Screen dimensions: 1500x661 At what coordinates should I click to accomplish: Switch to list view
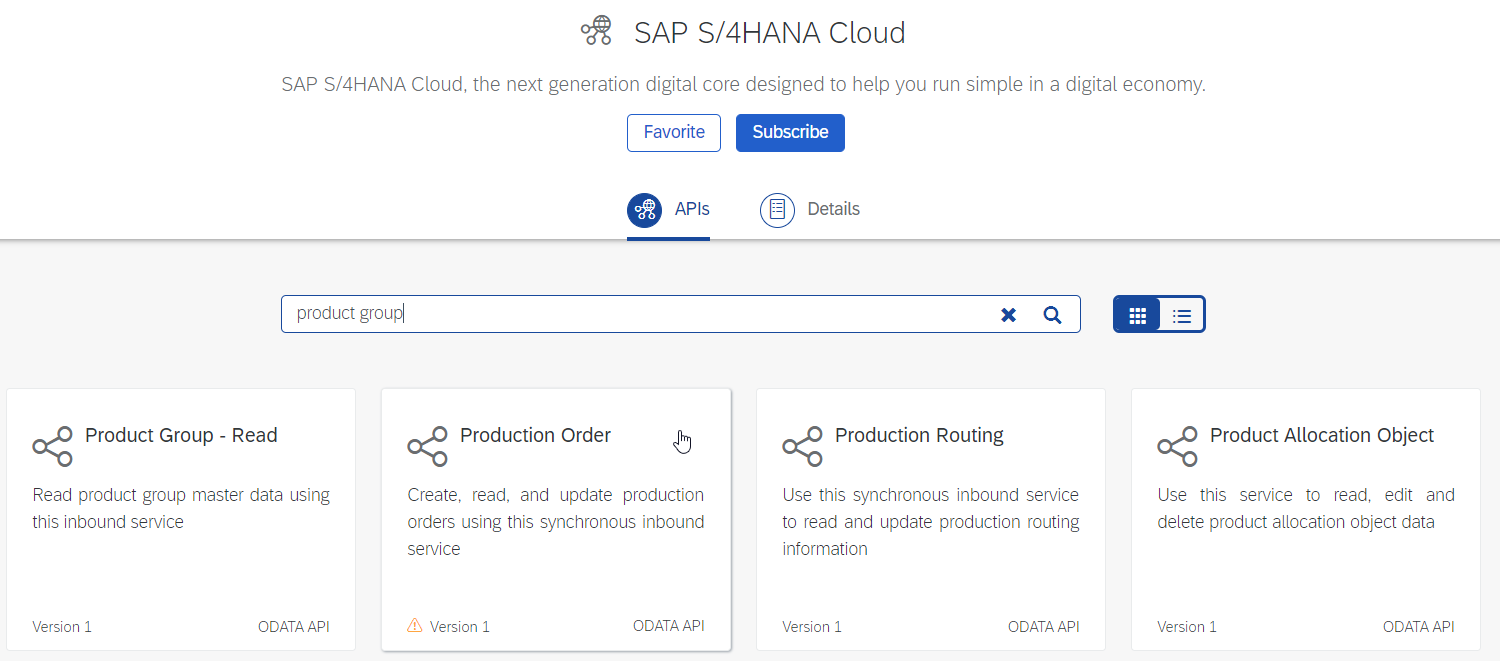1182,315
